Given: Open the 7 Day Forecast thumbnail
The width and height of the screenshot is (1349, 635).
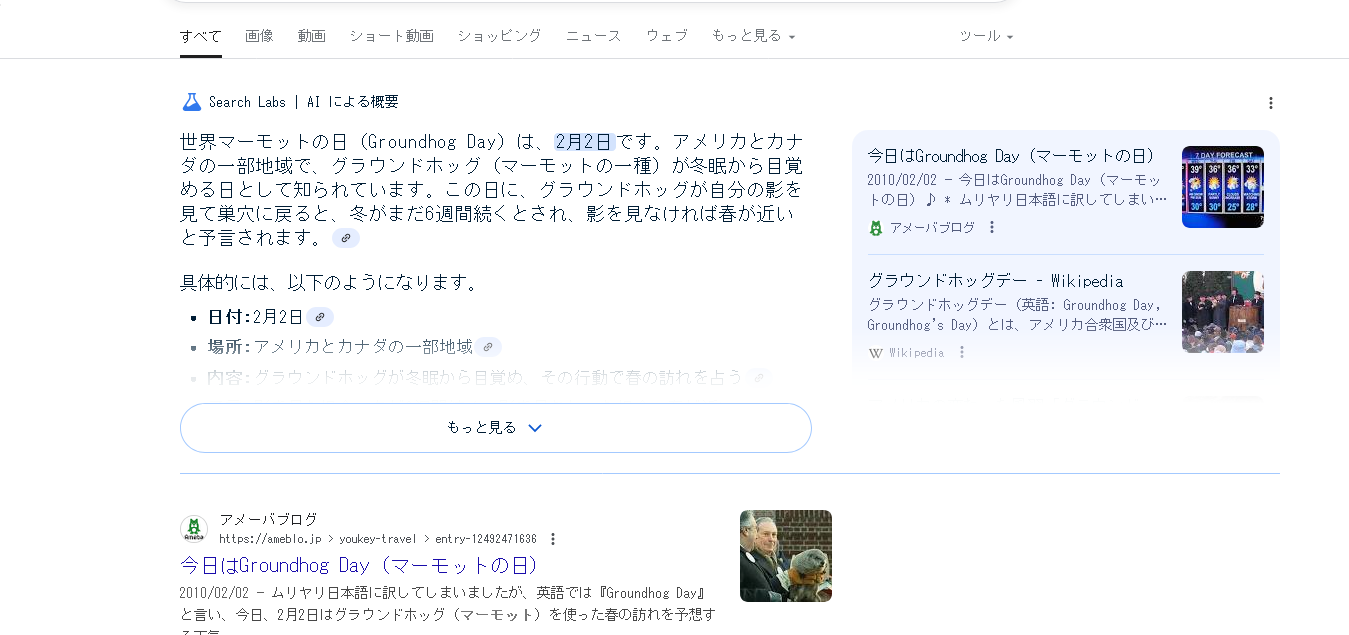Looking at the screenshot, I should (1223, 187).
